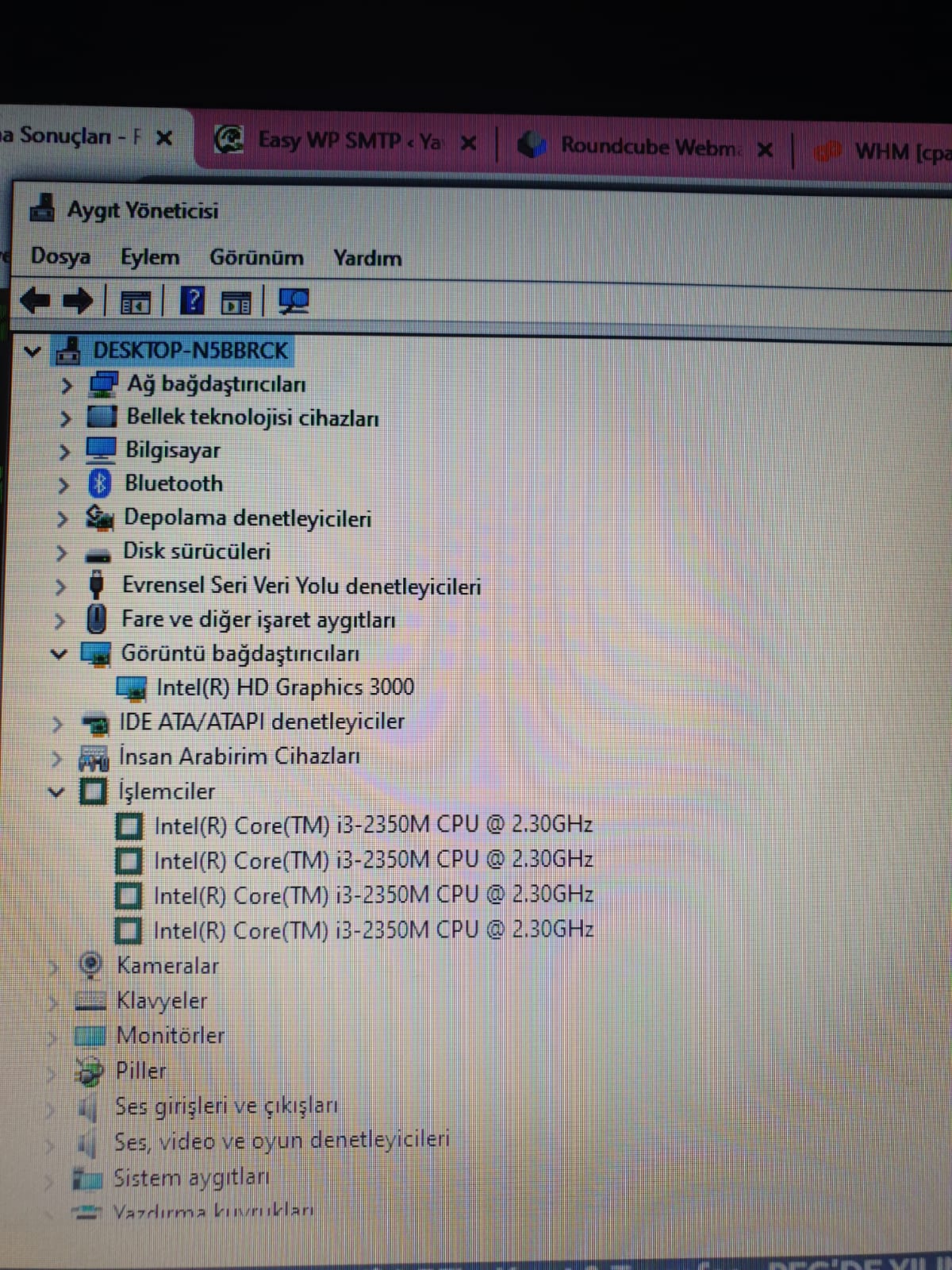Screen dimensions: 952x1270
Task: Open the Eylem menu
Action: coord(150,257)
